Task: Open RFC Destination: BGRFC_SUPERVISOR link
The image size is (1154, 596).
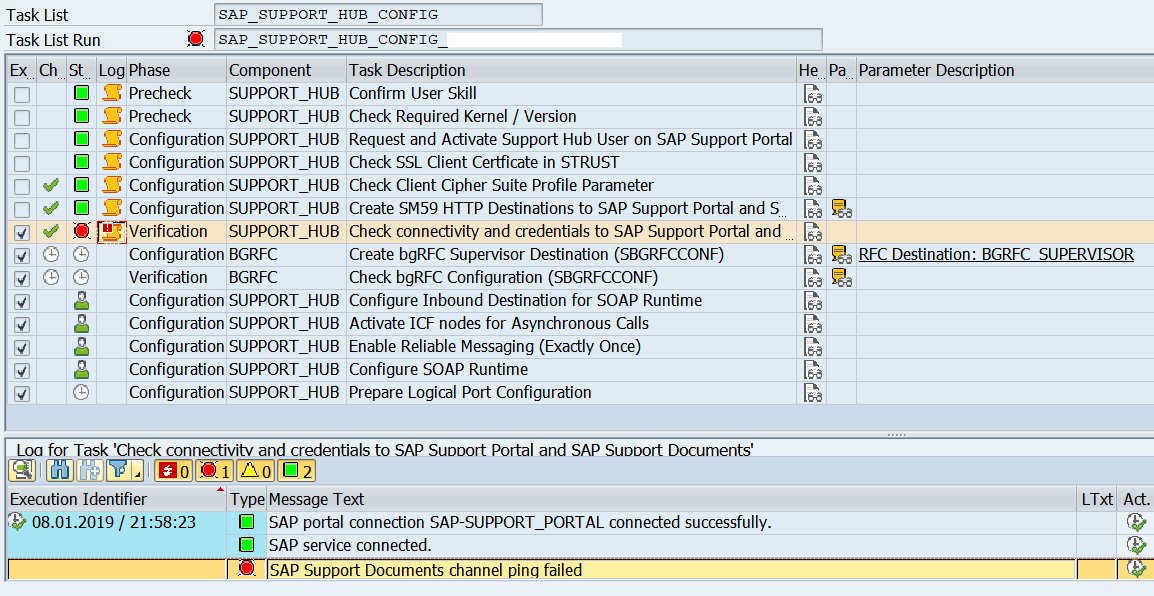Action: (997, 255)
